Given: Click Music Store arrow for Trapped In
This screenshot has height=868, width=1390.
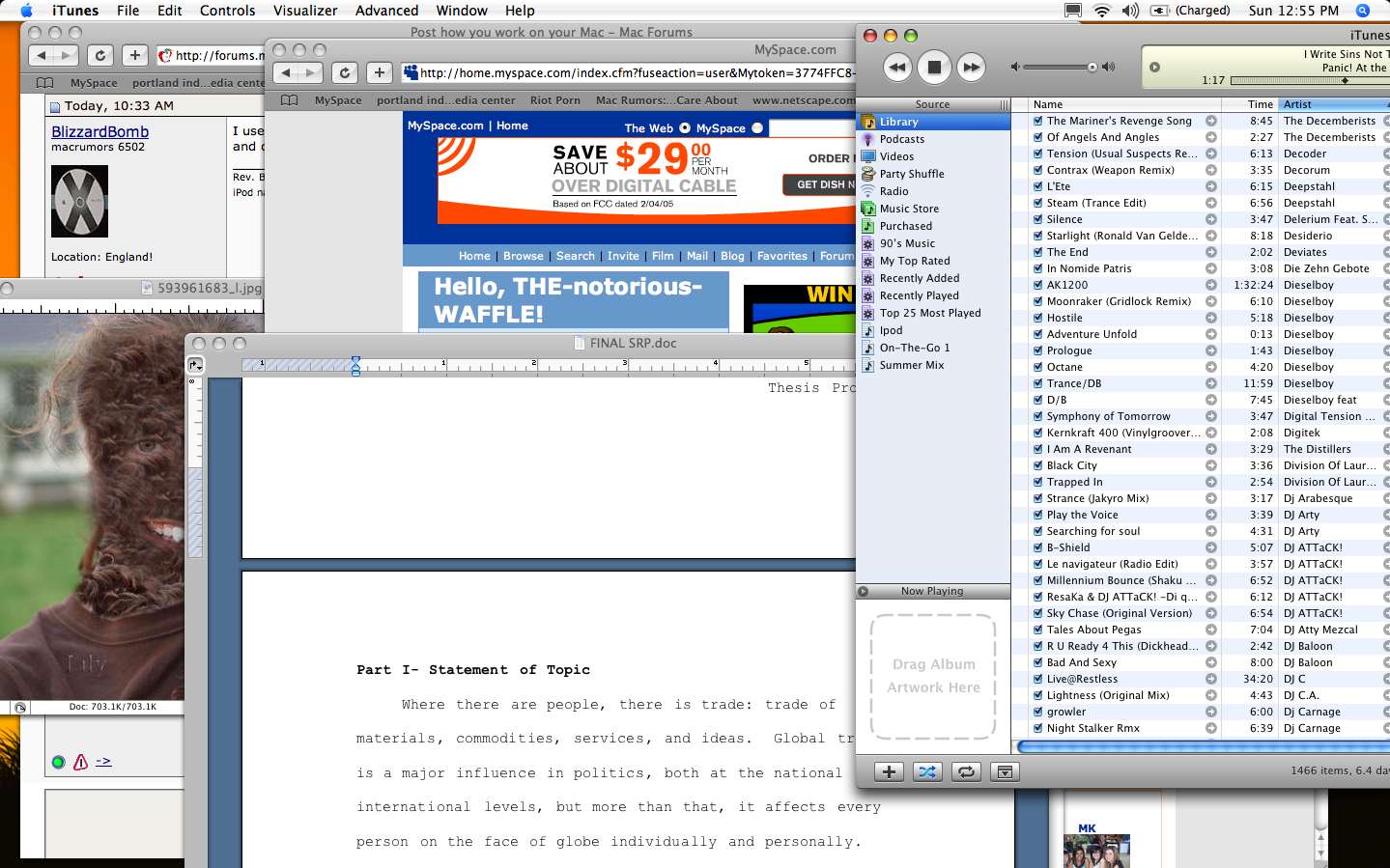Looking at the screenshot, I should (x=1210, y=482).
